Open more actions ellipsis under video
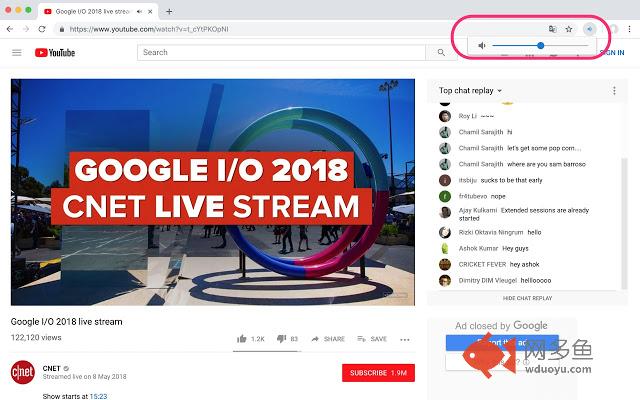640x400 pixels. click(404, 340)
